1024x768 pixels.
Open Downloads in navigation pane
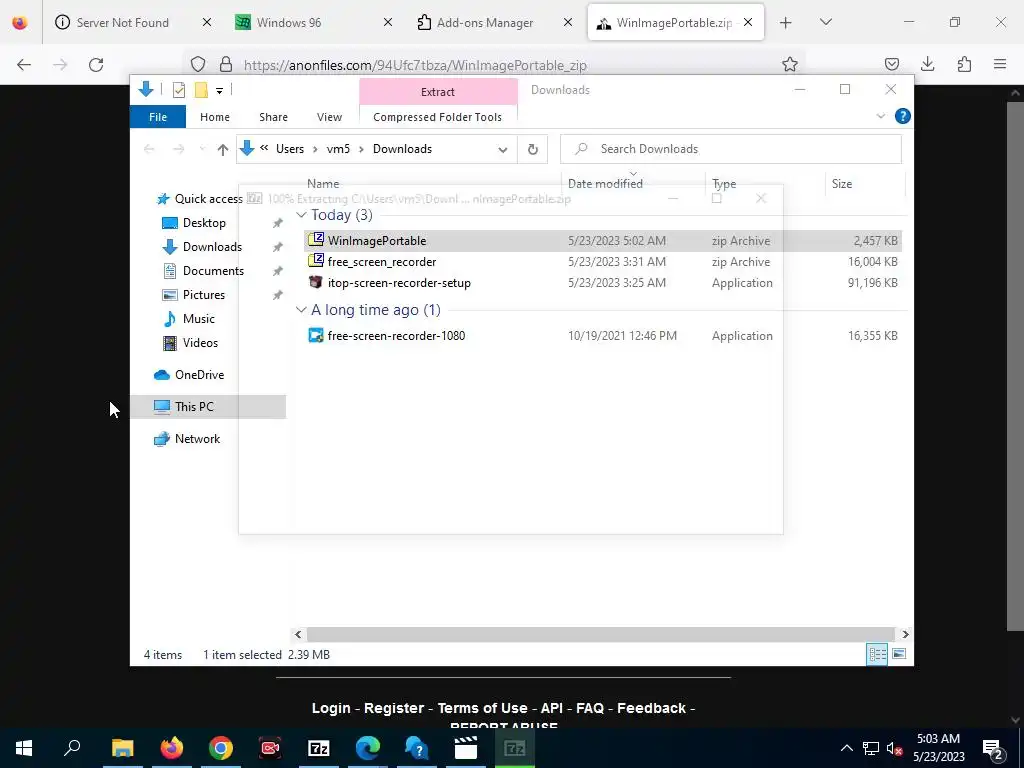(x=202, y=247)
